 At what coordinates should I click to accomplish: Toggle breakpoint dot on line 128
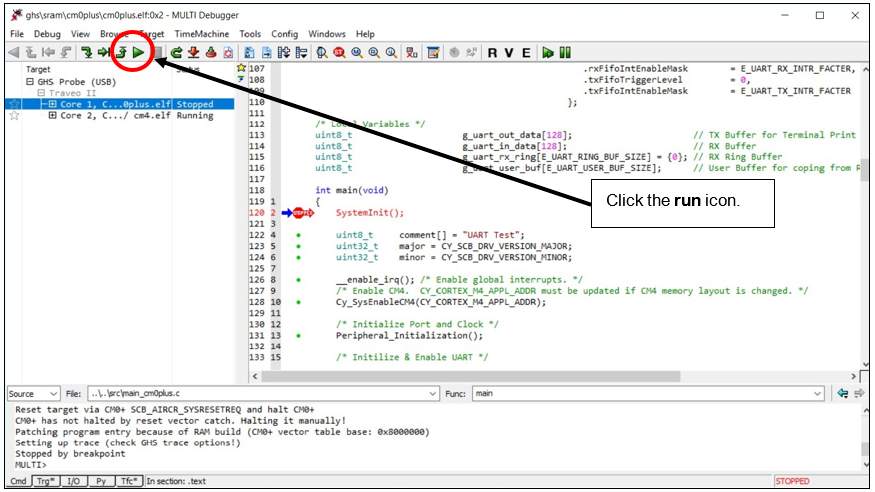click(299, 302)
